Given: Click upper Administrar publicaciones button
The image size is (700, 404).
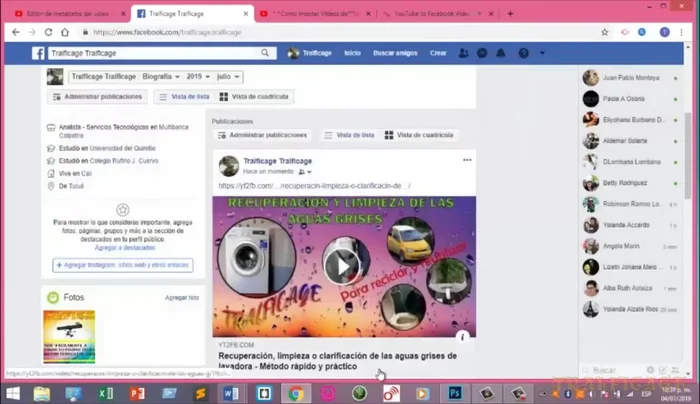Looking at the screenshot, I should click(x=97, y=97).
